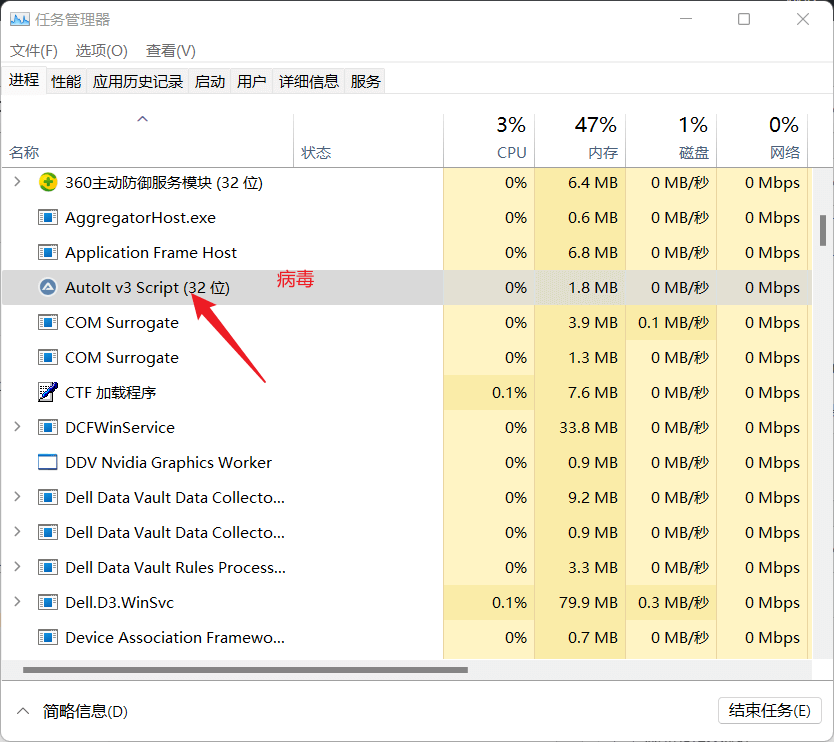Sort processes by 名称 column header
Screen dimensions: 834x742
coord(147,140)
